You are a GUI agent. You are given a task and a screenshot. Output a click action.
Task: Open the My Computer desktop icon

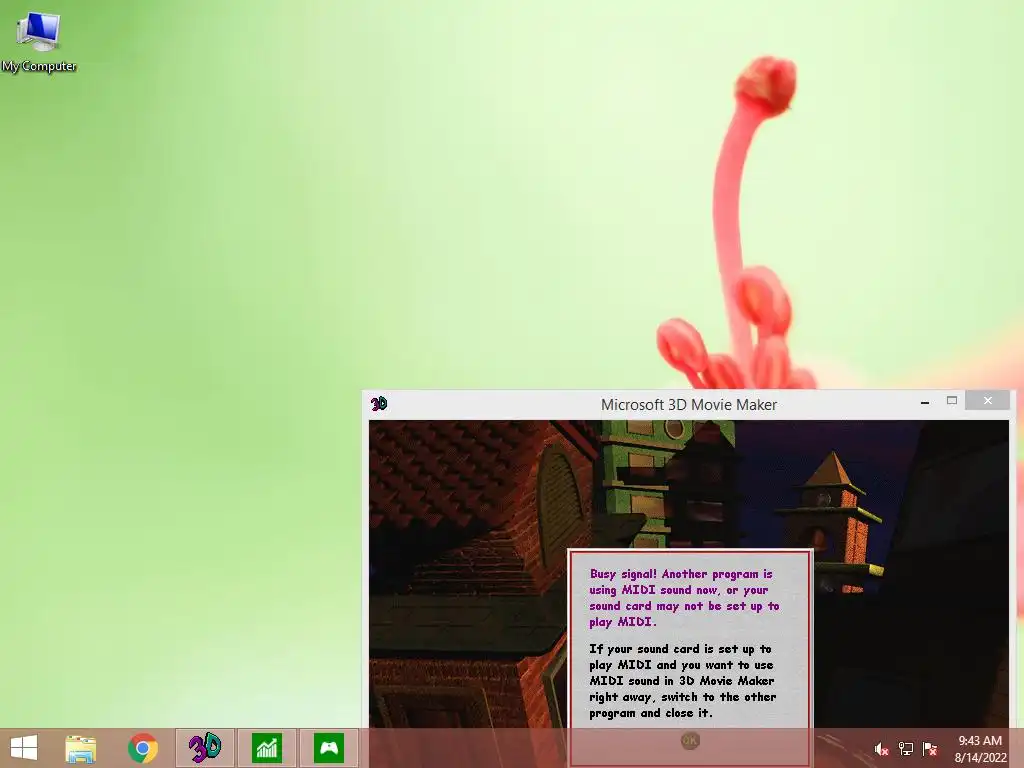pyautogui.click(x=39, y=42)
